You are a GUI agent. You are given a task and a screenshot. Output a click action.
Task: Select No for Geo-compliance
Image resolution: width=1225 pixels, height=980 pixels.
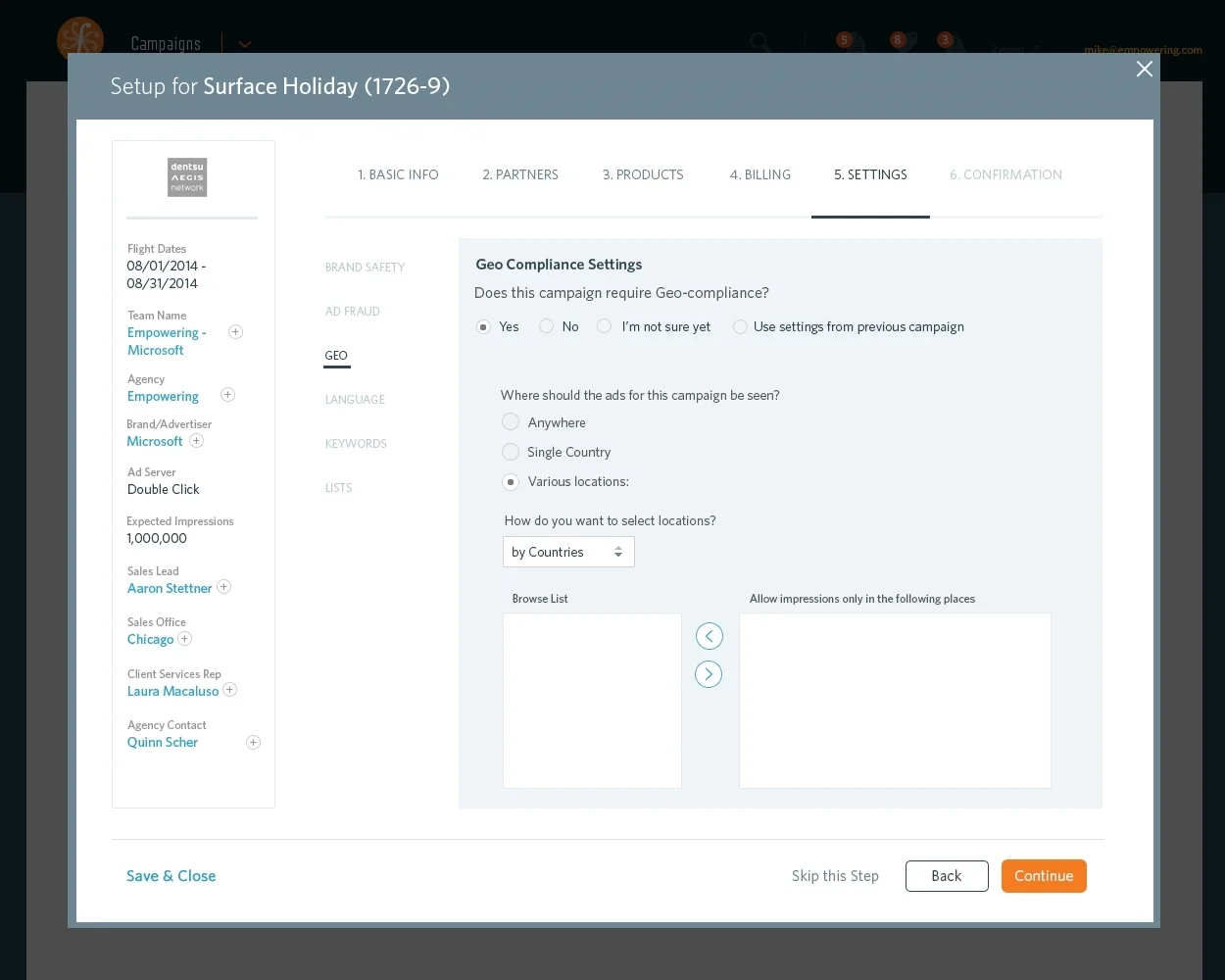pos(546,326)
